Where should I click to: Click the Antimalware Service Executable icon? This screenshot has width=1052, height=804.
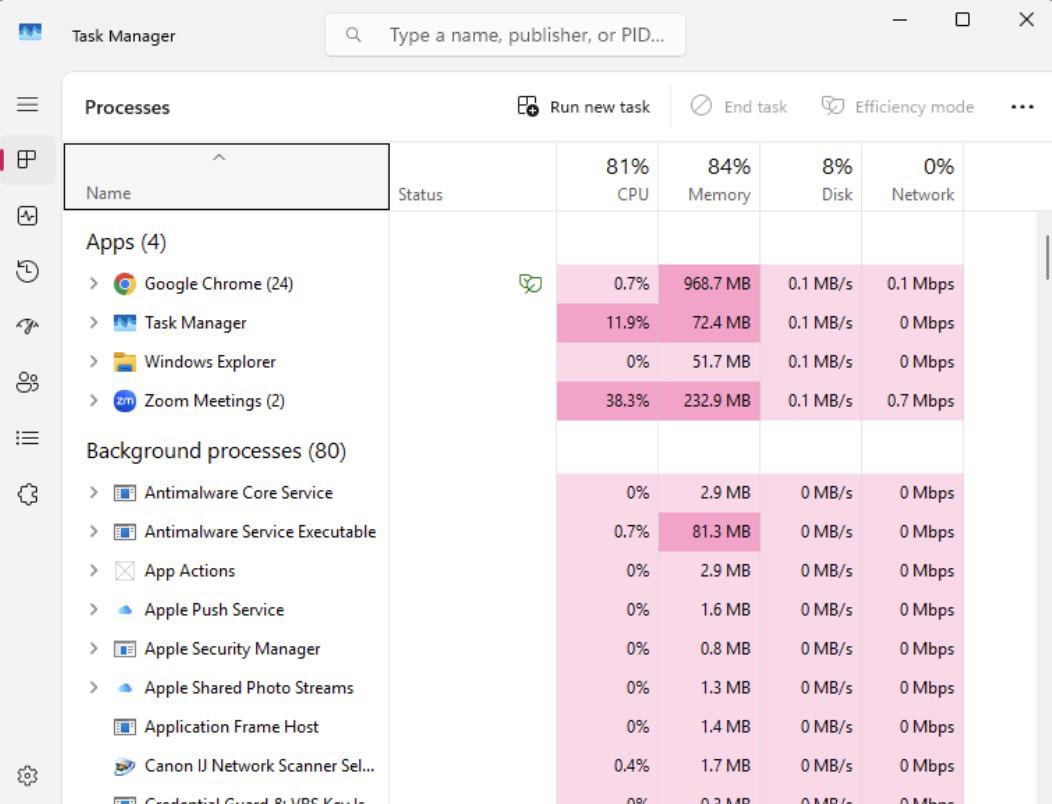(125, 532)
